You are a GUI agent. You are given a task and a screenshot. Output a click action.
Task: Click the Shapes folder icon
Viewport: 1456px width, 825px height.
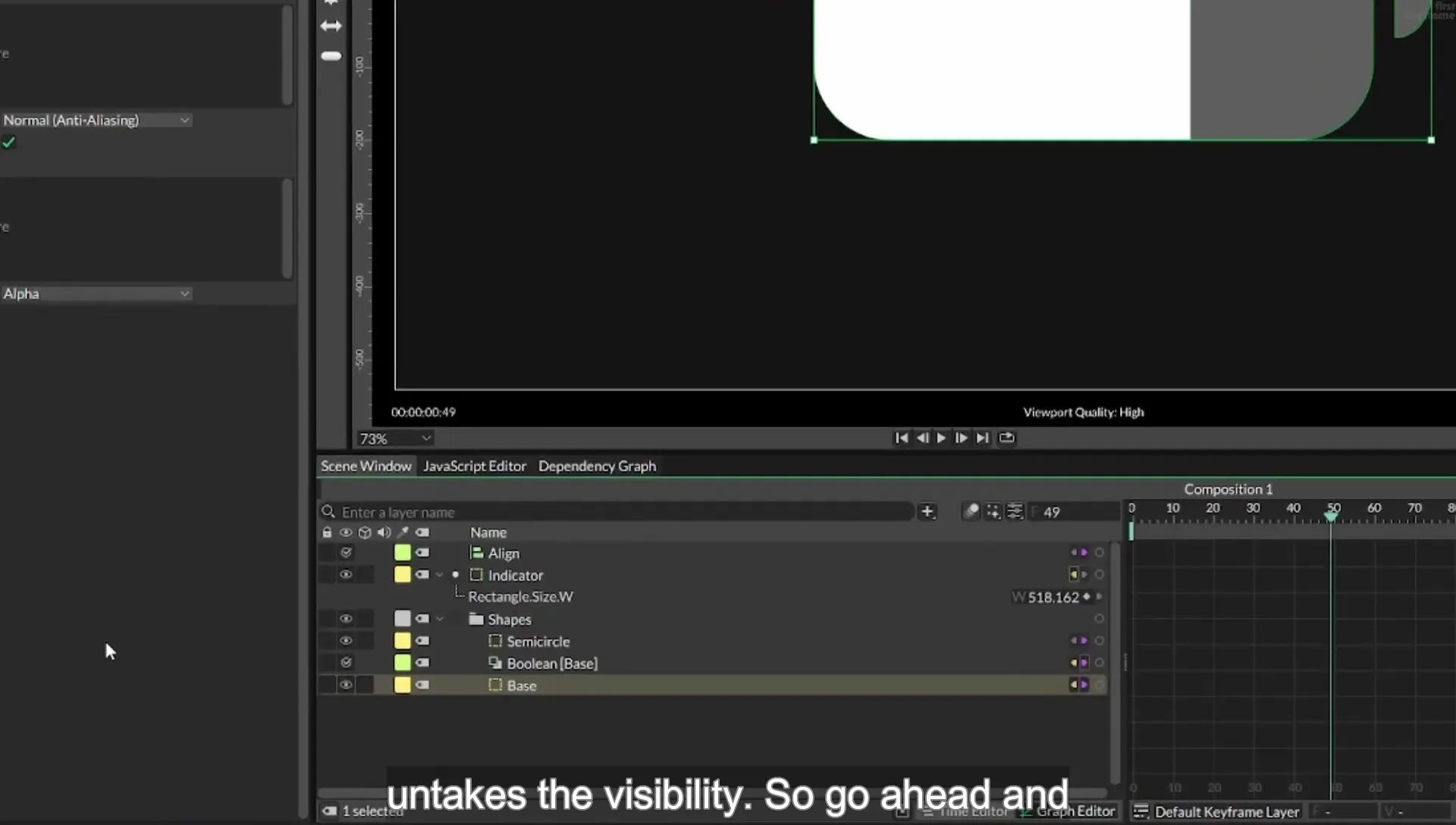476,619
